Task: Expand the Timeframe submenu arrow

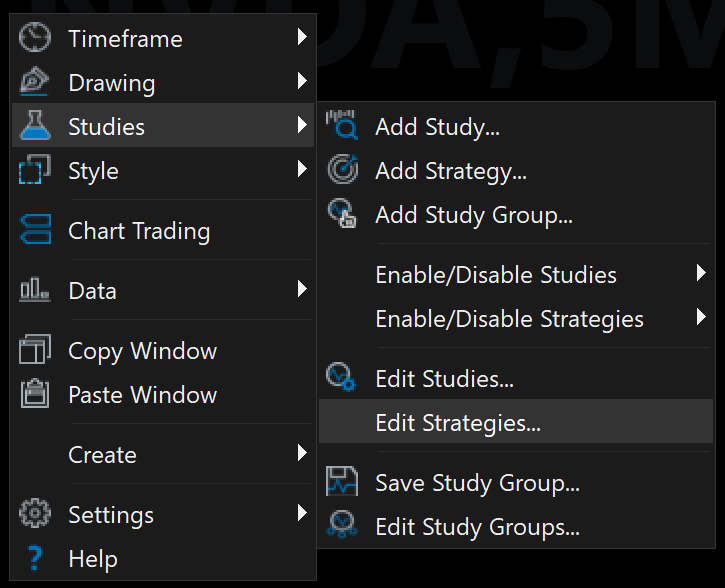Action: pos(302,37)
